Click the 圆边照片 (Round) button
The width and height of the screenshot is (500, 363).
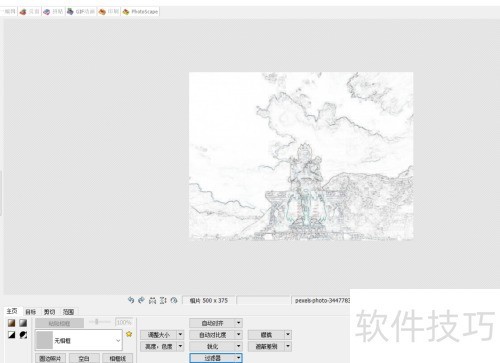50,358
